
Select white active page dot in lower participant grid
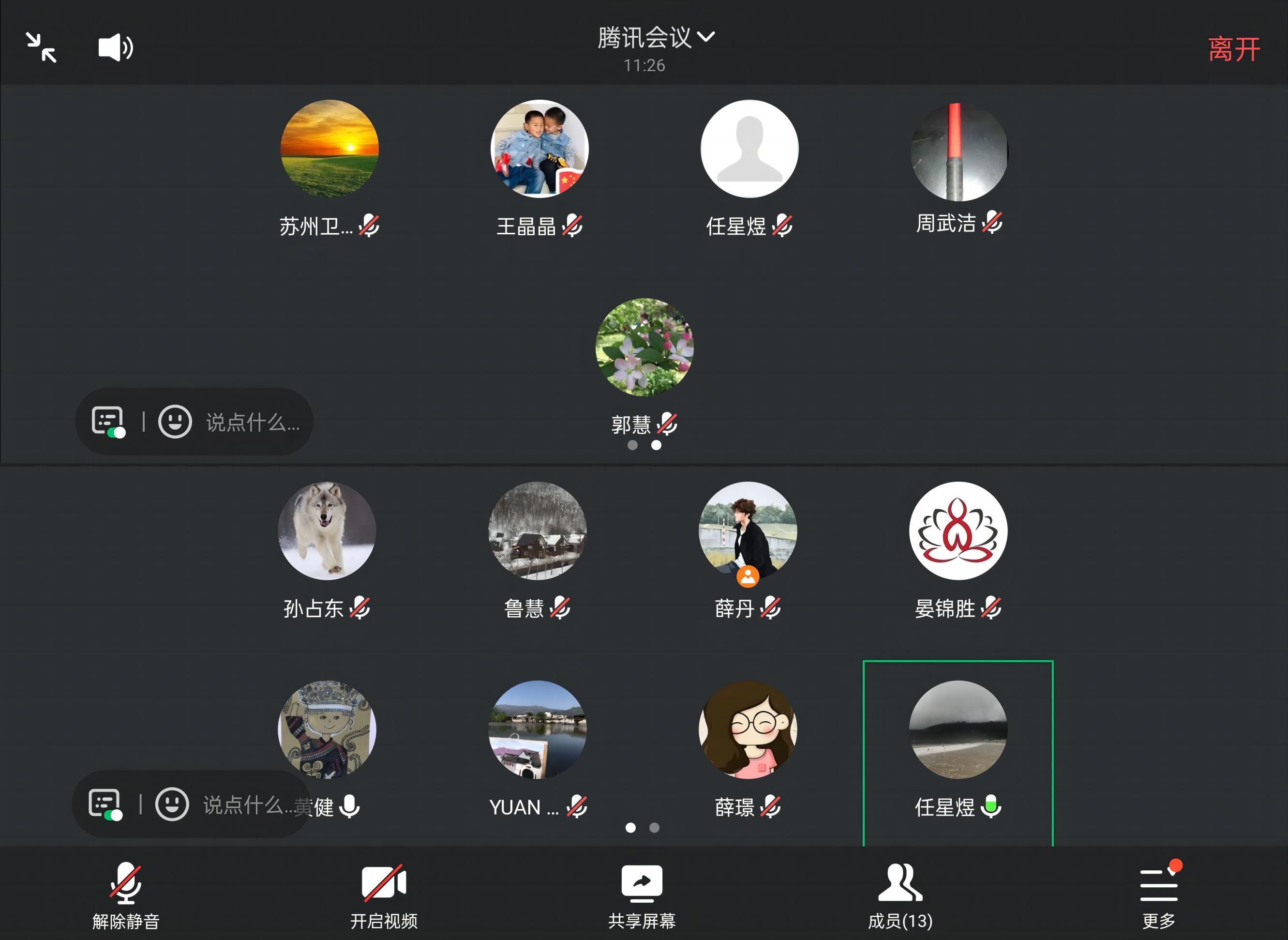coord(630,827)
